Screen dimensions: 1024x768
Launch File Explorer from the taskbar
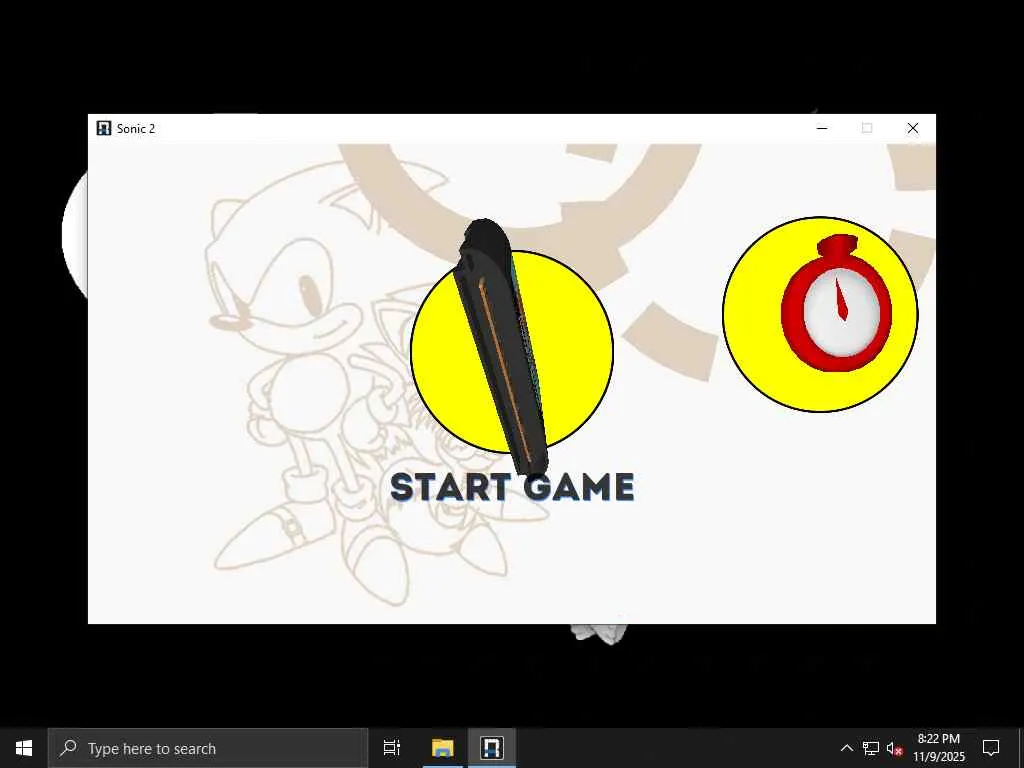coord(442,748)
